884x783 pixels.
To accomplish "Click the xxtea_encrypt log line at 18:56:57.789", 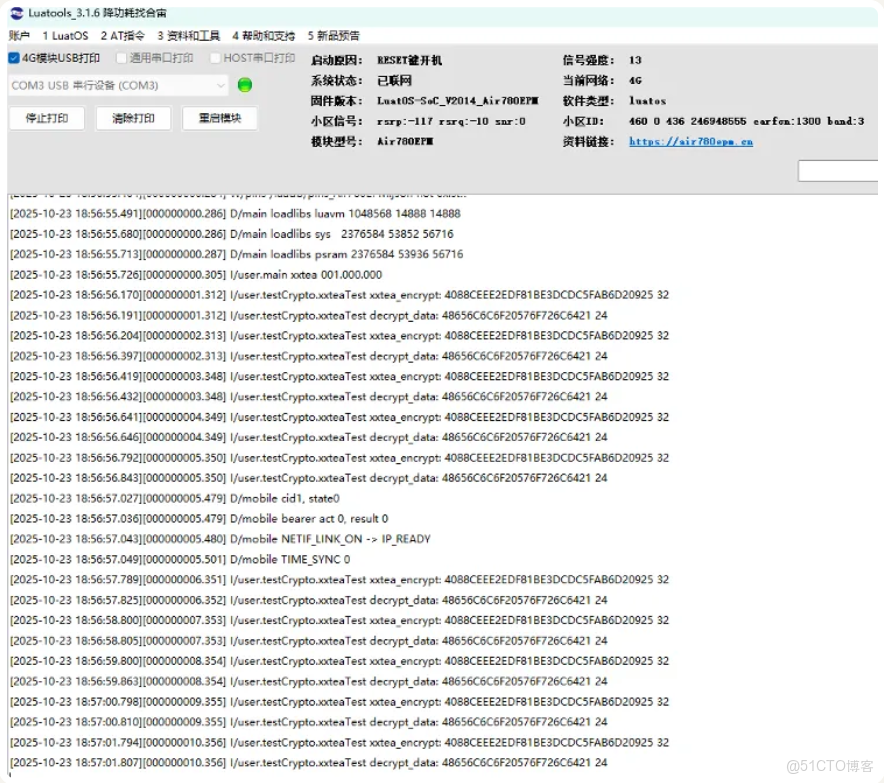I will point(339,579).
